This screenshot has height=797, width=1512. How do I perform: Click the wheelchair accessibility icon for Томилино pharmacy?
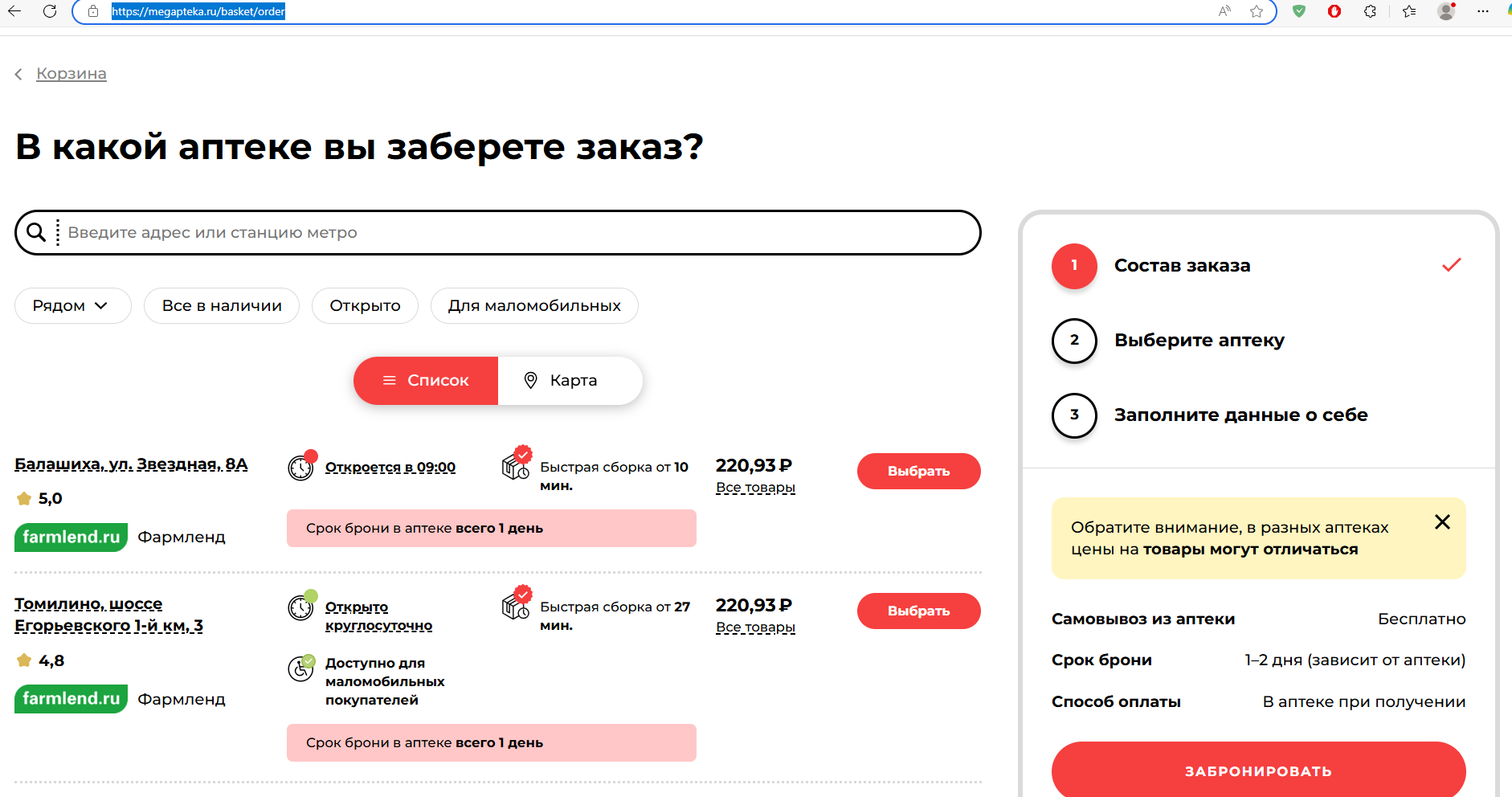point(301,668)
